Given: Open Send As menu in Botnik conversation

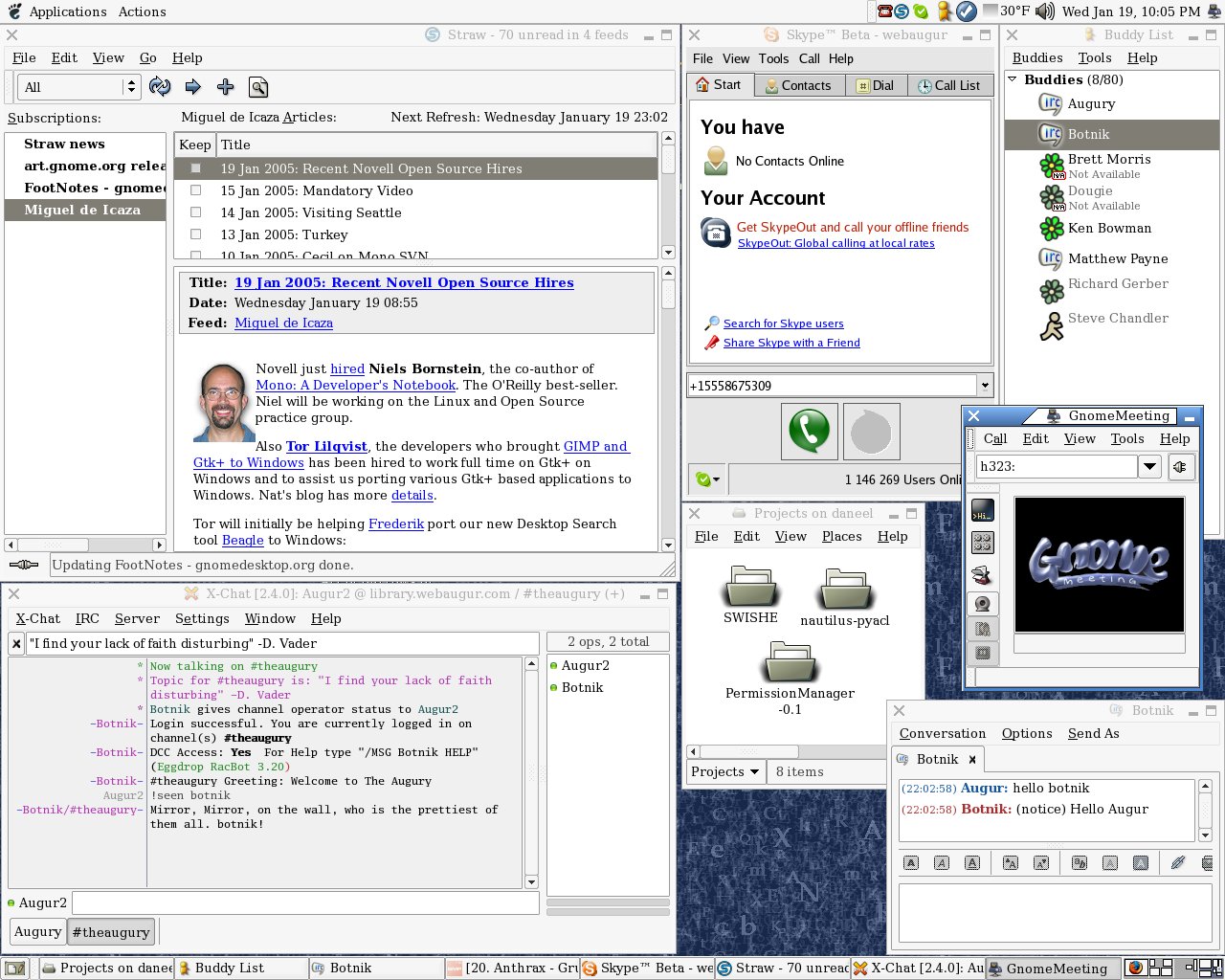Looking at the screenshot, I should (1094, 733).
